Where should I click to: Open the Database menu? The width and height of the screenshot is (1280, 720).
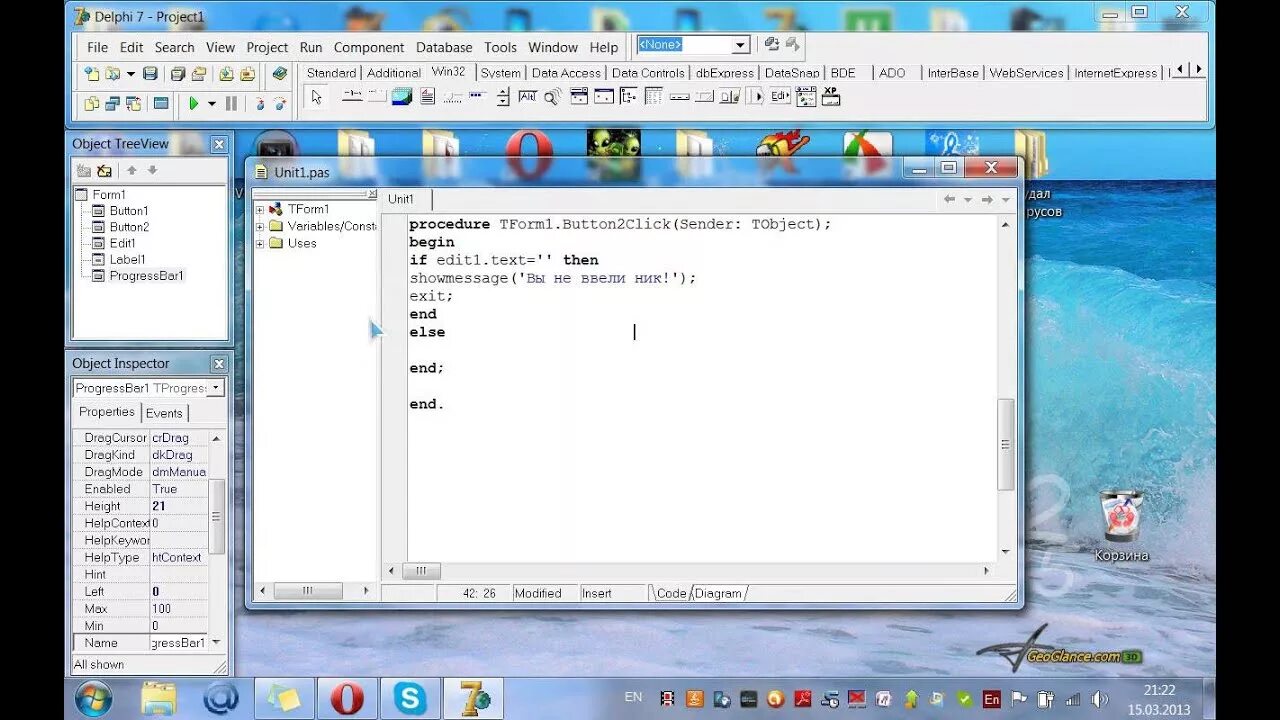[x=444, y=47]
